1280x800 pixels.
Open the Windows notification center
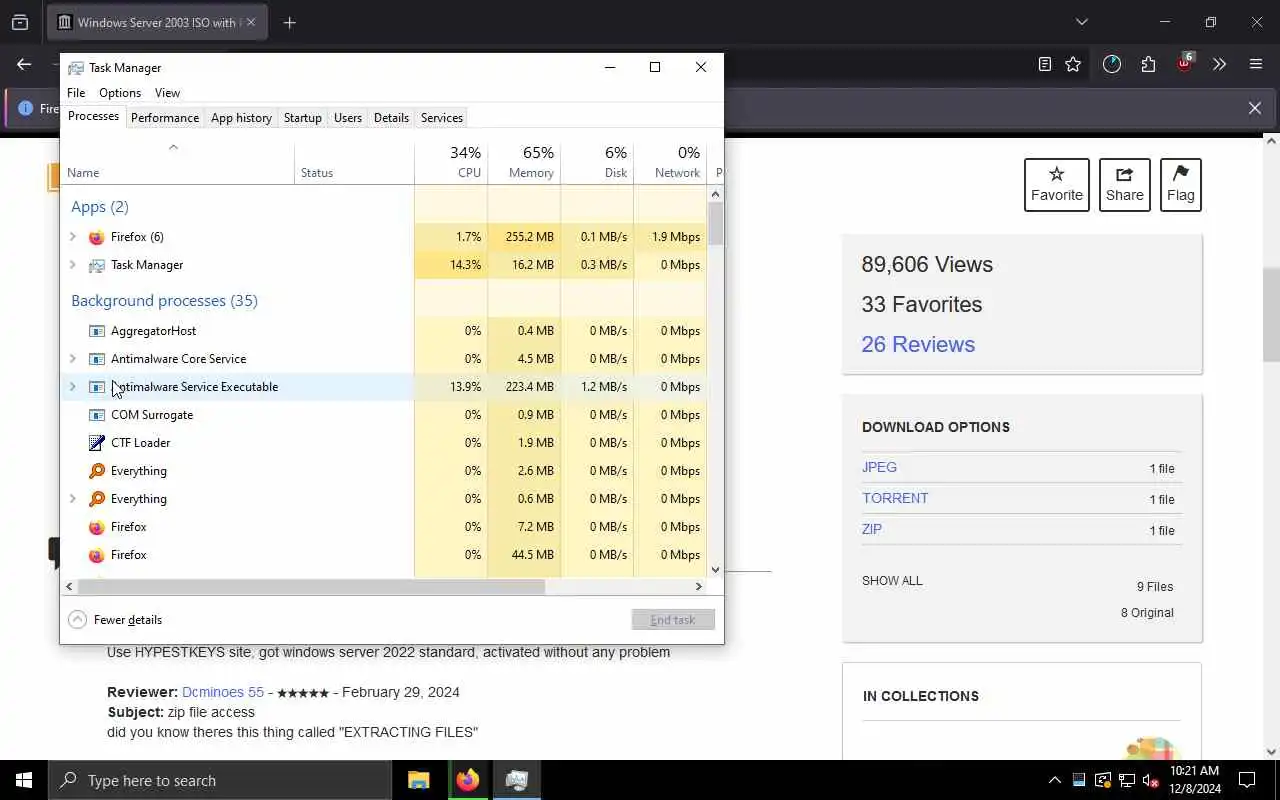click(x=1247, y=780)
